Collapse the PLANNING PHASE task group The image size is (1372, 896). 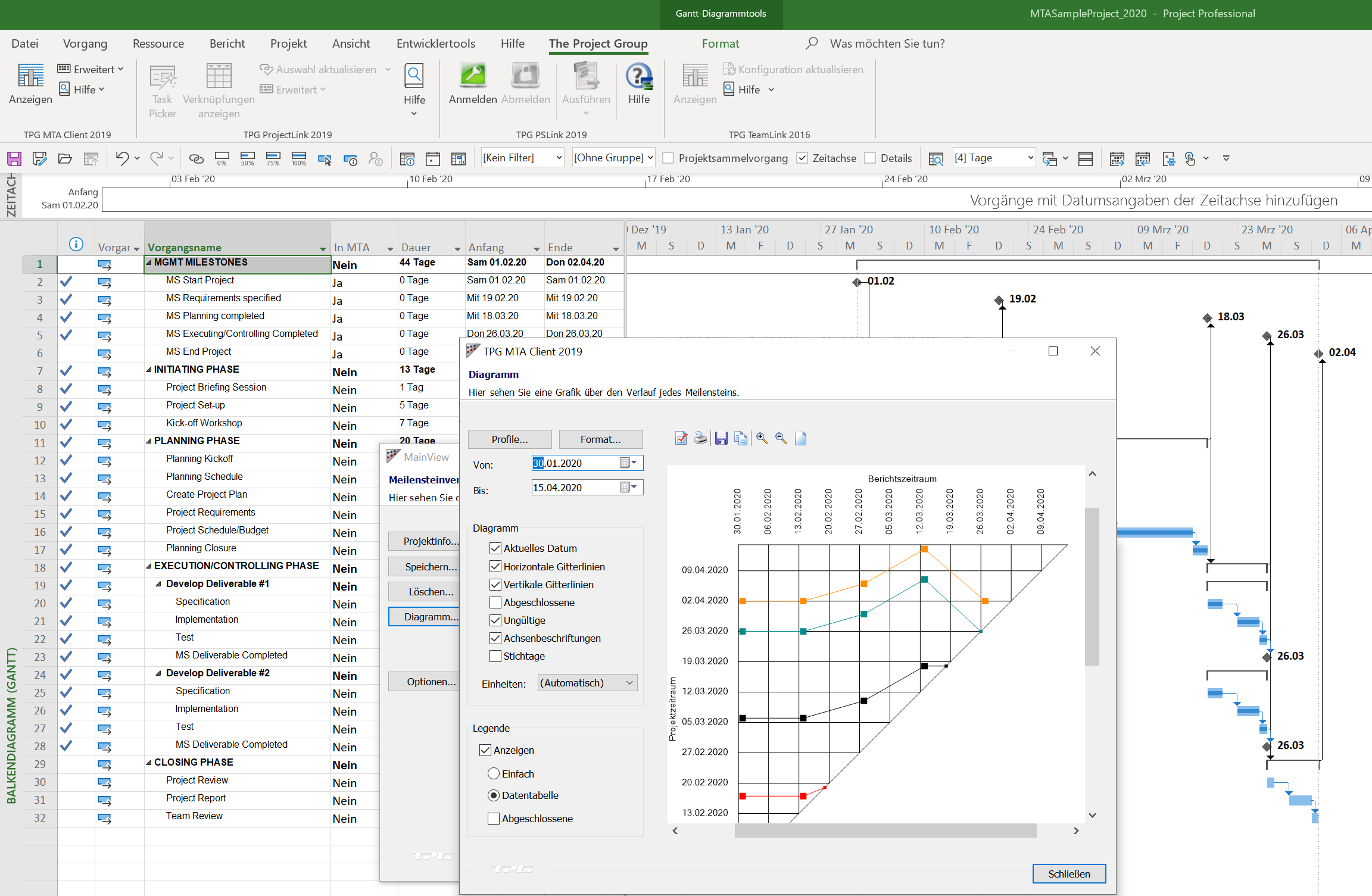pyautogui.click(x=149, y=440)
